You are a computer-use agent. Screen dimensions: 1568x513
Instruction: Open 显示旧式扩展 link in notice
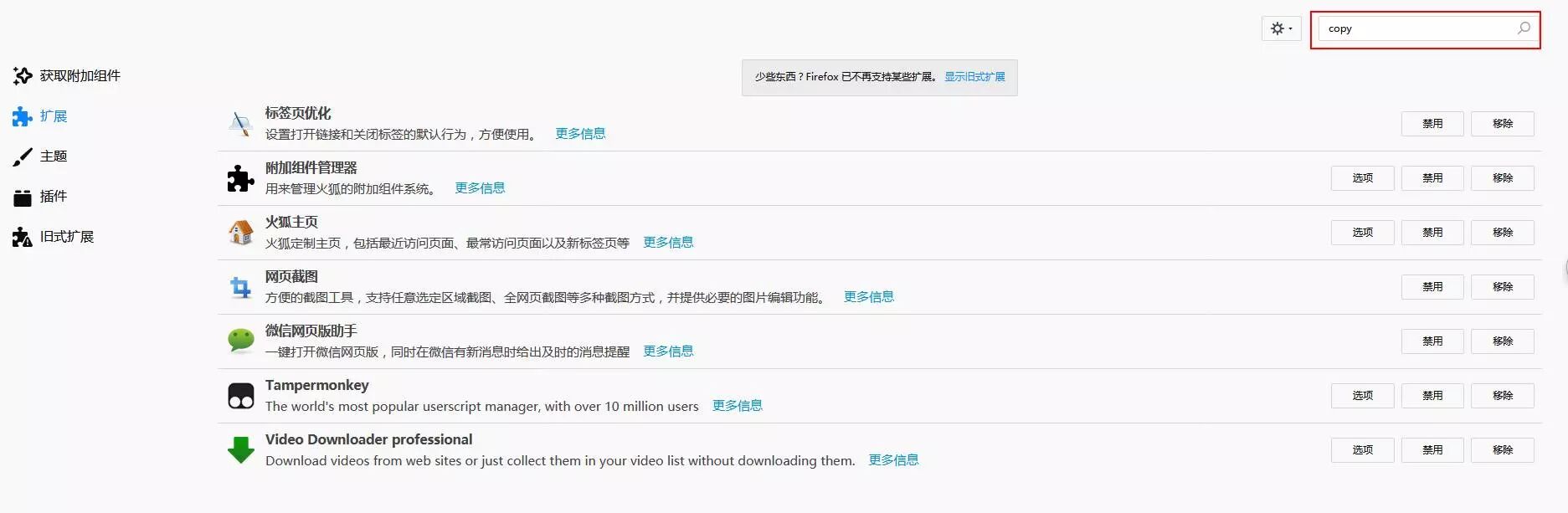pos(974,77)
